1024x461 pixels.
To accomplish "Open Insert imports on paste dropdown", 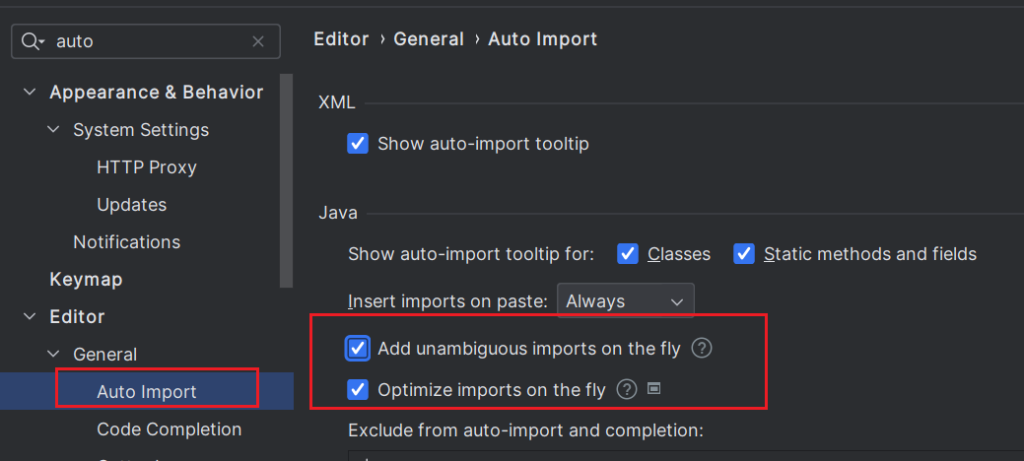I will (x=625, y=301).
